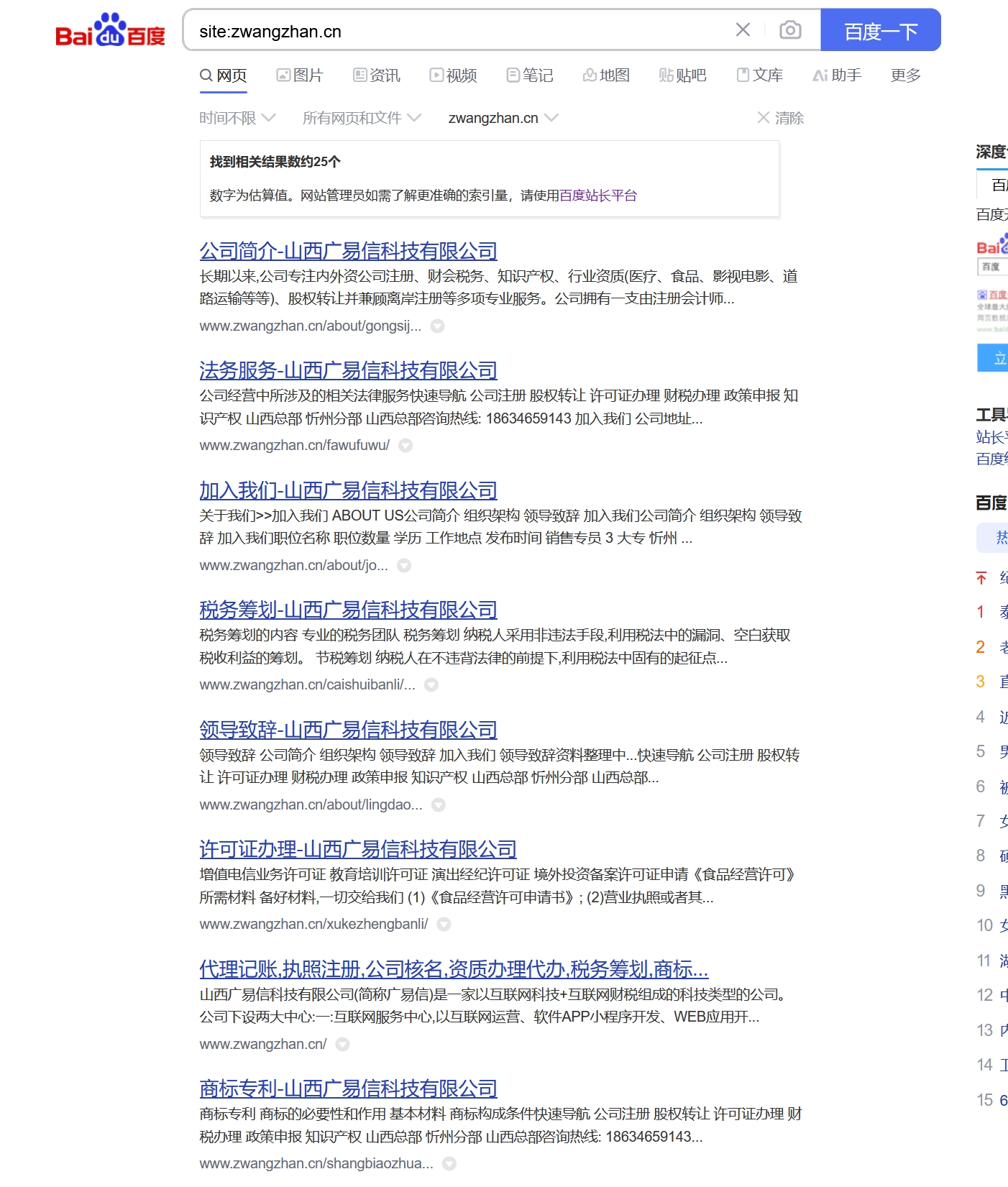Expand arrow next to www.zwangzhan.cn/ URL
The height and width of the screenshot is (1187, 1008).
(x=343, y=1045)
